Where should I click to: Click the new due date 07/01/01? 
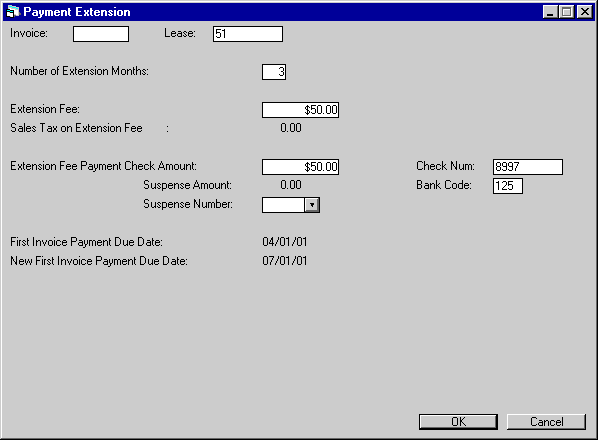285,261
